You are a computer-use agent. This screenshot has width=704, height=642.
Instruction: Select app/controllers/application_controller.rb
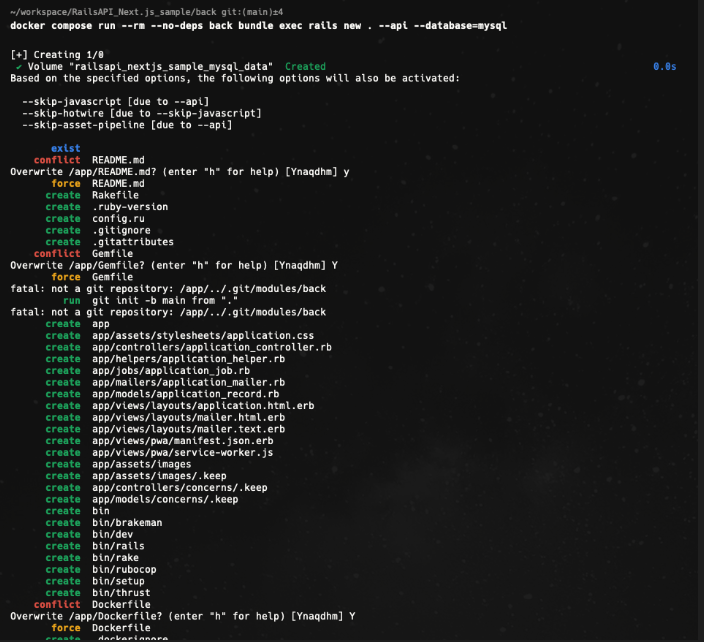[212, 347]
